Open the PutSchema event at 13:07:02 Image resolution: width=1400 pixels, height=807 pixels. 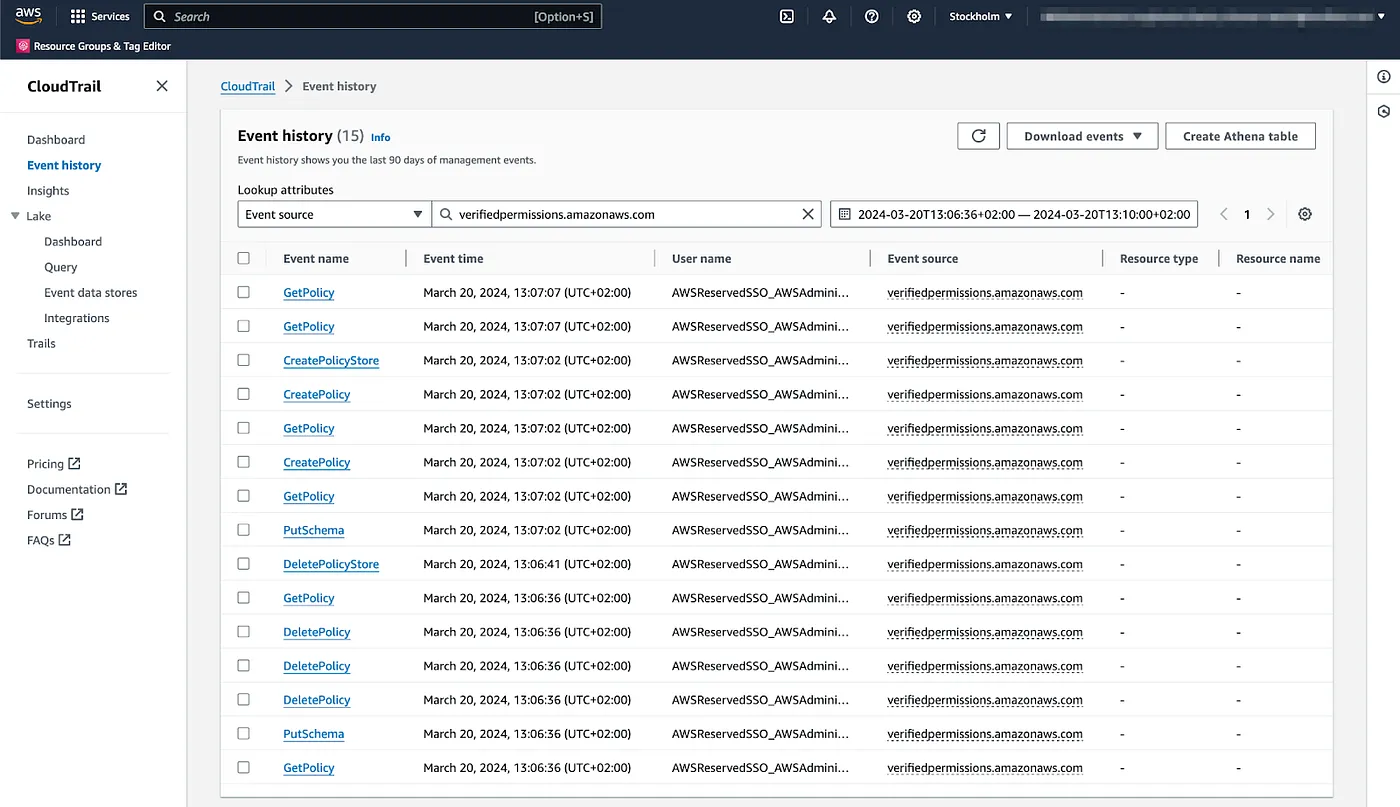(313, 530)
